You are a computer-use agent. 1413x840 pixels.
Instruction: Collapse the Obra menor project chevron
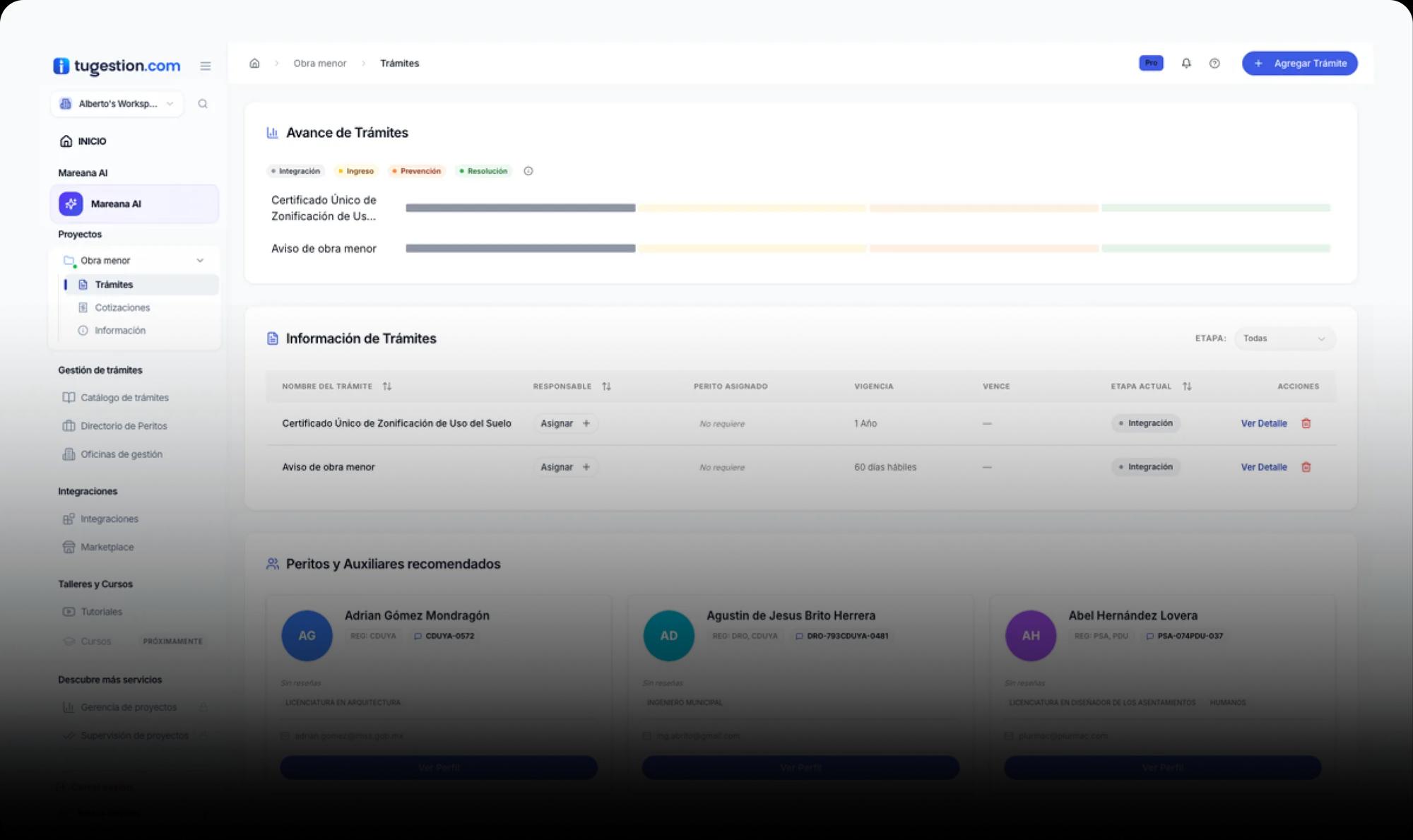tap(200, 261)
